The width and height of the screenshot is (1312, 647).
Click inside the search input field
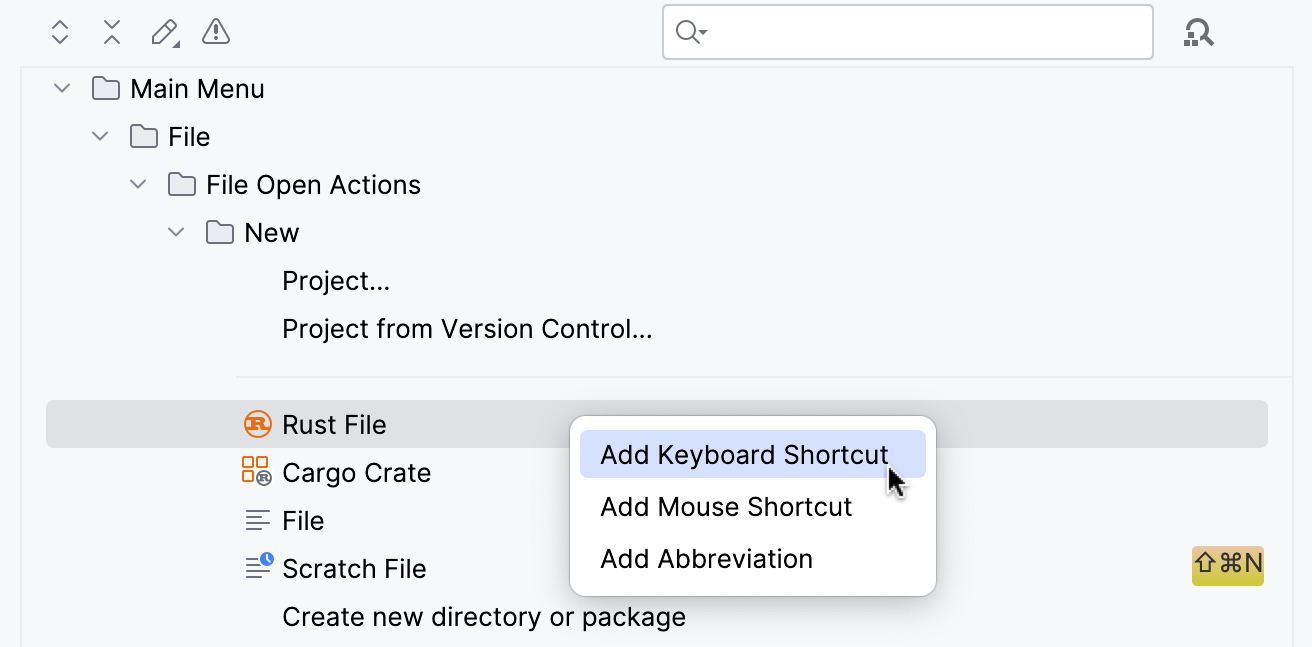click(x=900, y=32)
